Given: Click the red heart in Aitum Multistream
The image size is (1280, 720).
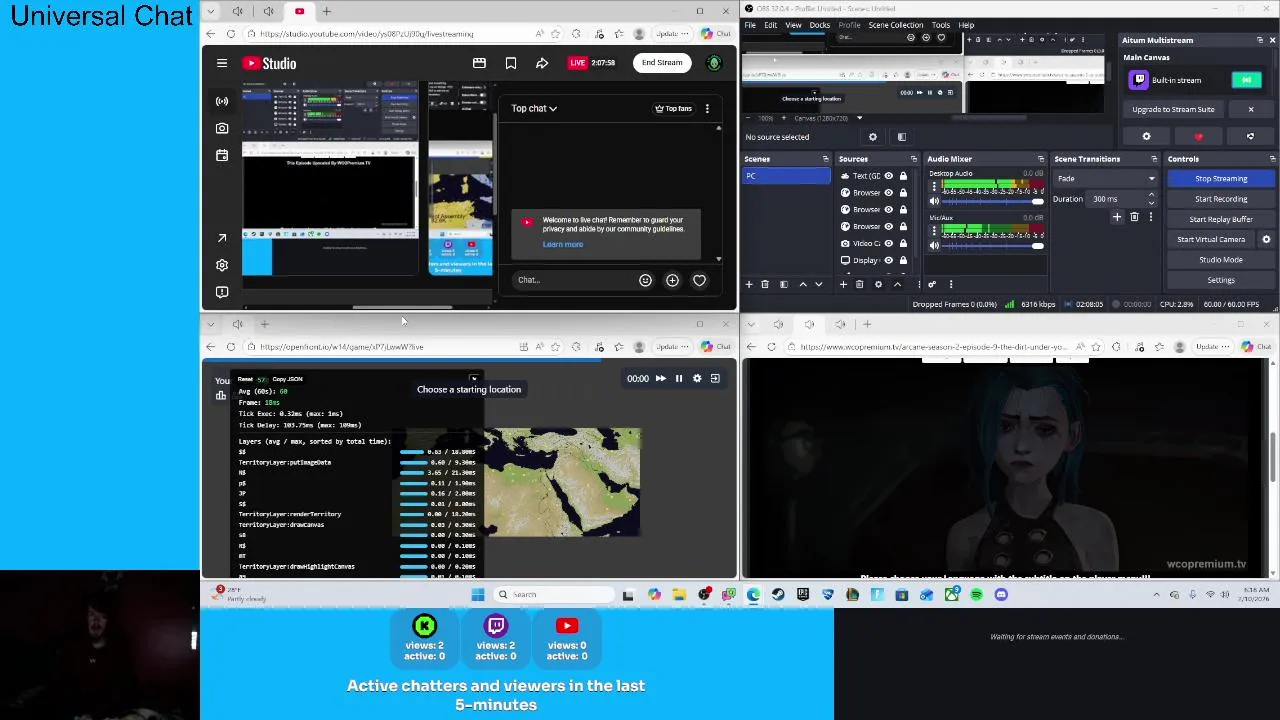Looking at the screenshot, I should pyautogui.click(x=1198, y=137).
